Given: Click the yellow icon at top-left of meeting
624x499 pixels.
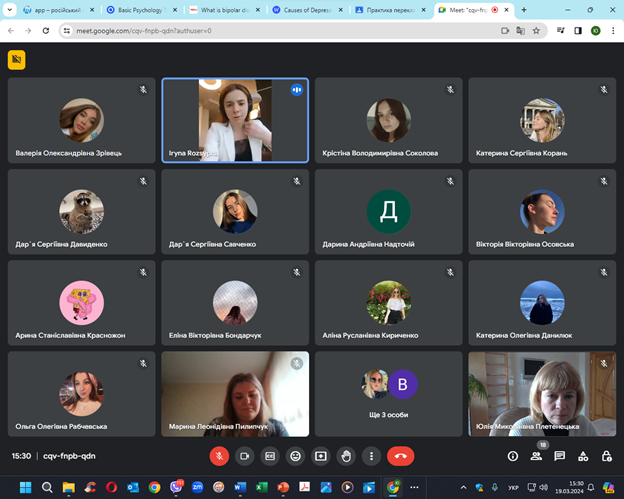Looking at the screenshot, I should tap(16, 59).
